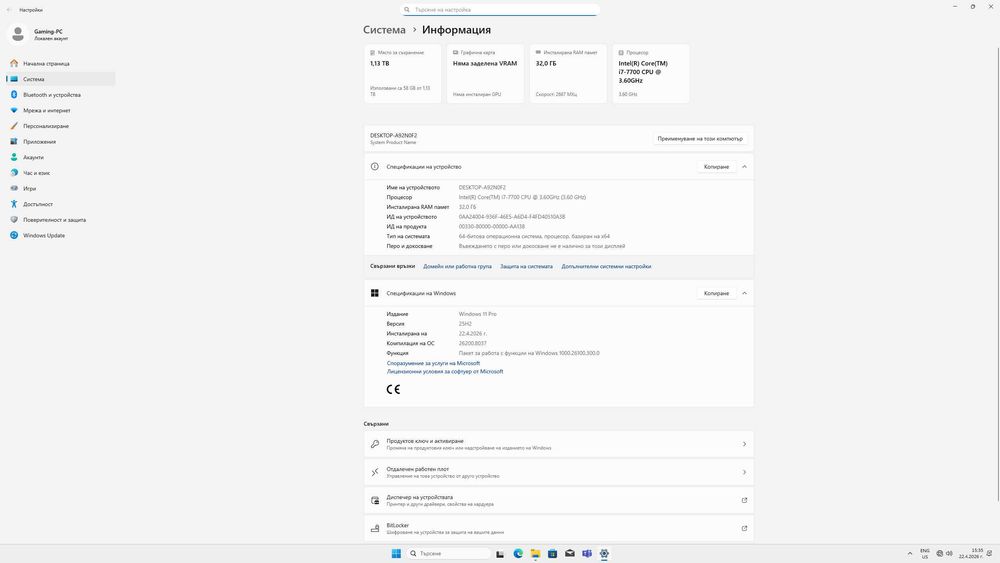Screen dimensions: 1000x563
Task: Open the RAM card showing 32,0 ГБ
Action: click(568, 73)
